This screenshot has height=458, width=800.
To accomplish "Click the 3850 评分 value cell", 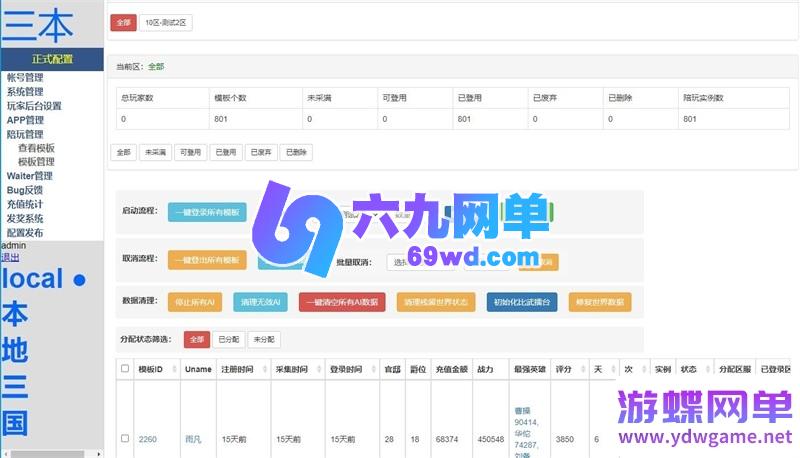I will click(x=565, y=439).
